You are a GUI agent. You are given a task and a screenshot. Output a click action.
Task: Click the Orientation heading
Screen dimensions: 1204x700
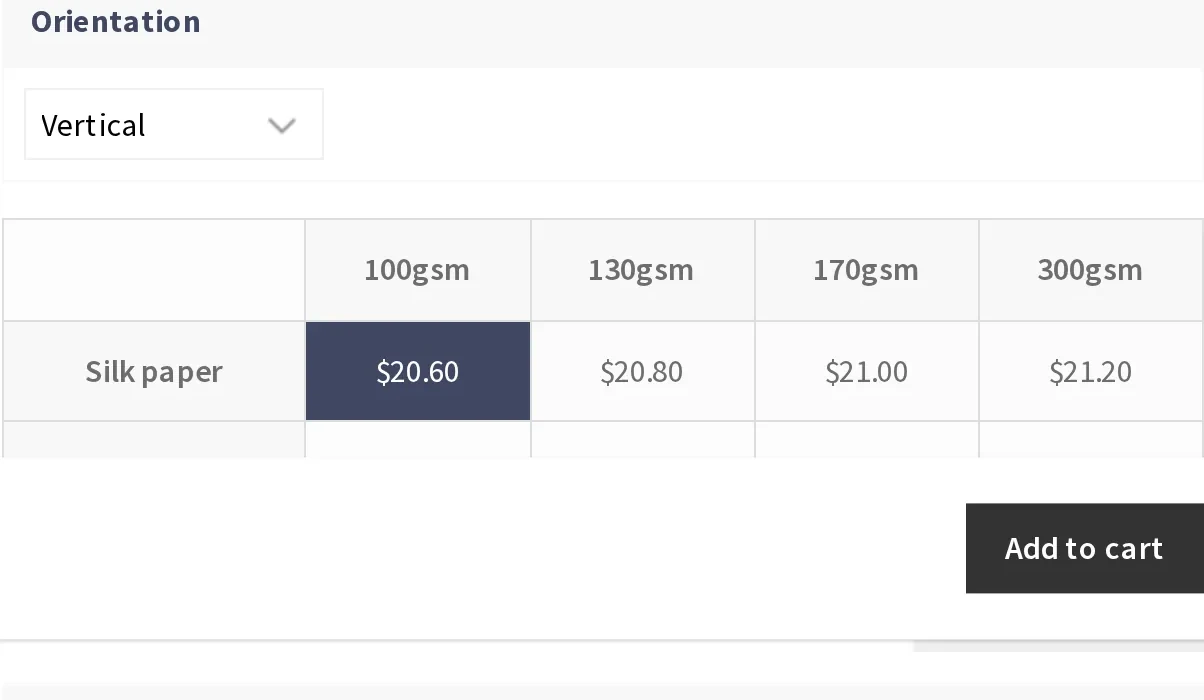pyautogui.click(x=116, y=21)
